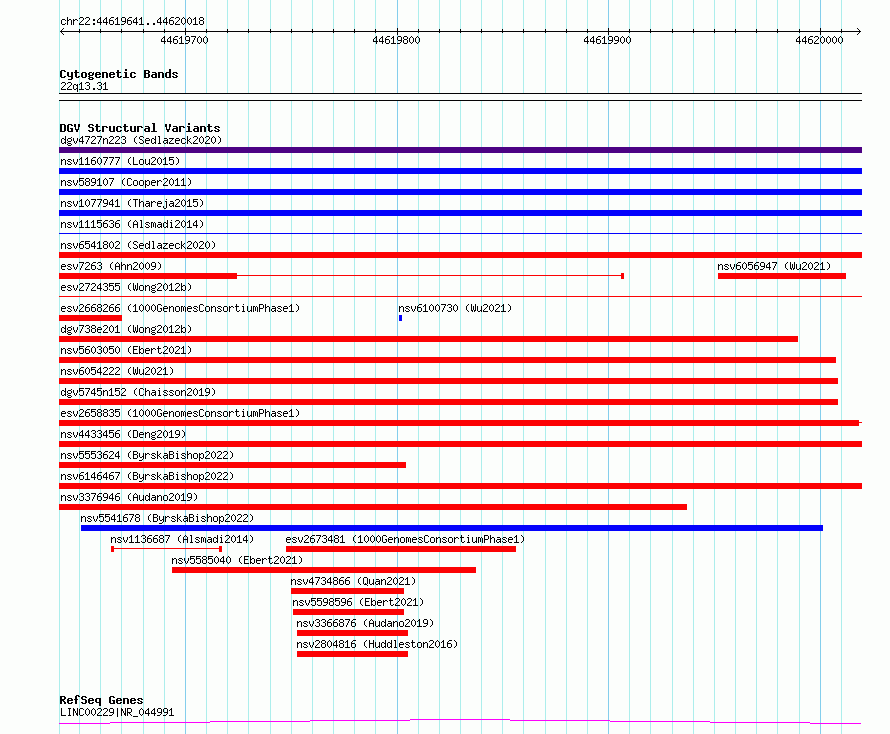Open the nsv6056947 (Wu2021) variant label
The height and width of the screenshot is (734, 890).
click(774, 266)
